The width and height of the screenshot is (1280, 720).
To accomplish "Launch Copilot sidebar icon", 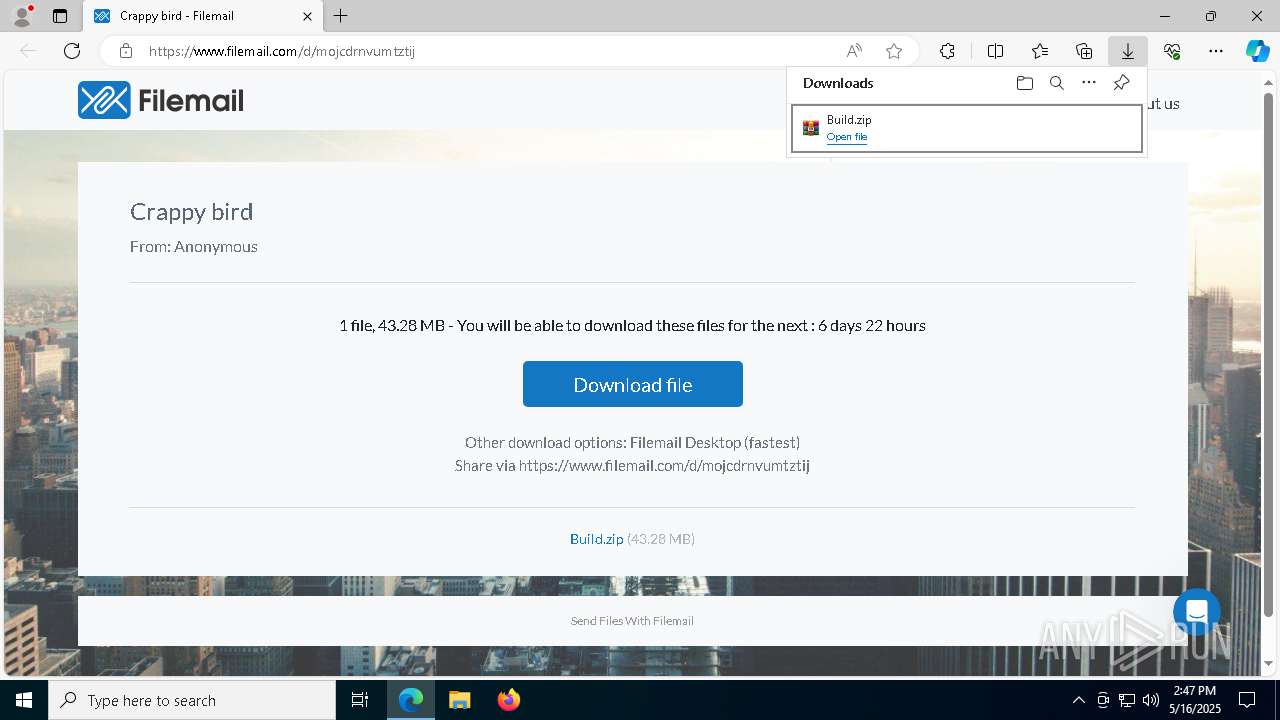I will point(1257,51).
